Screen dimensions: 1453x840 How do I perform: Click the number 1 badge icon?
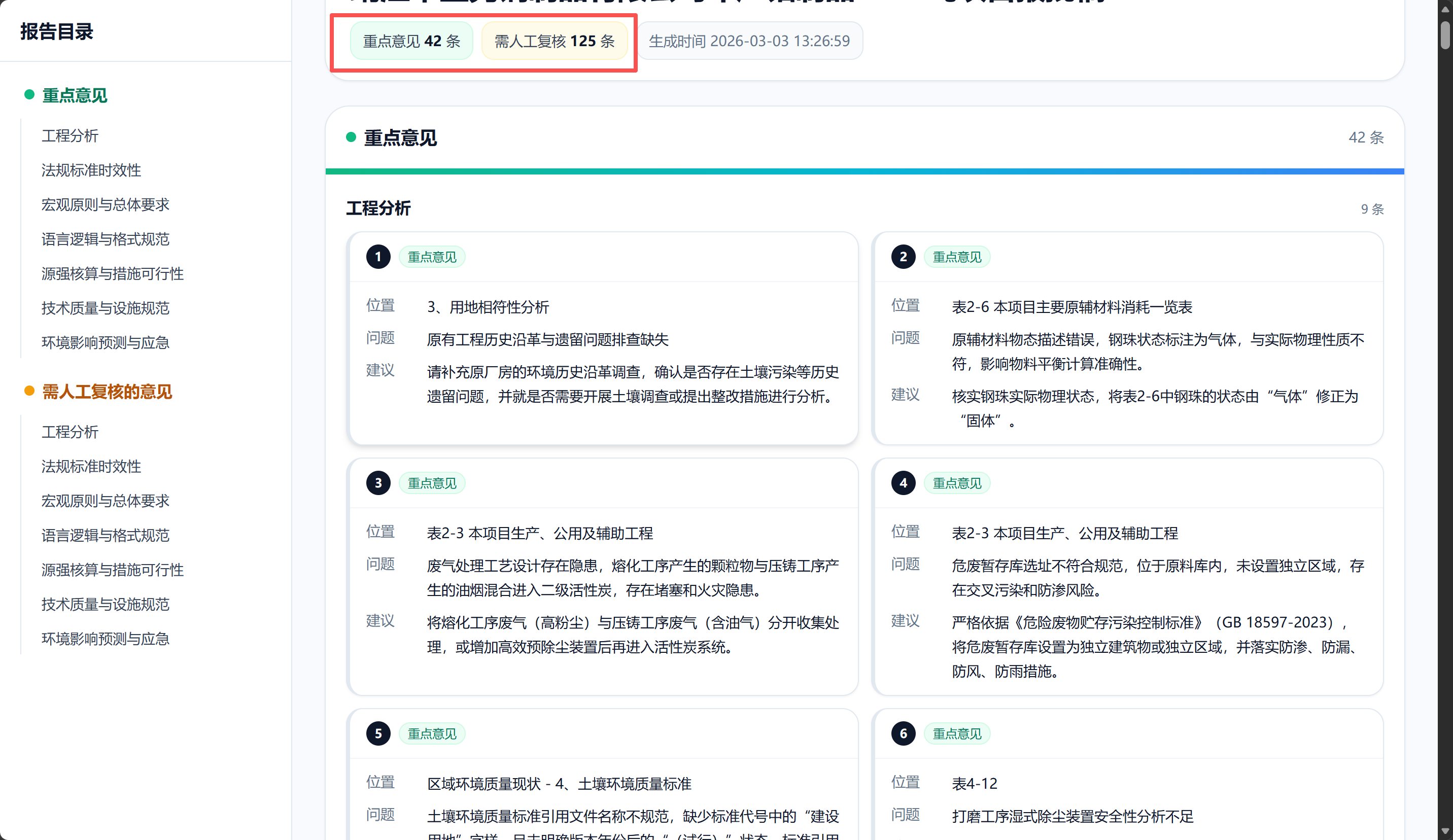tap(378, 257)
